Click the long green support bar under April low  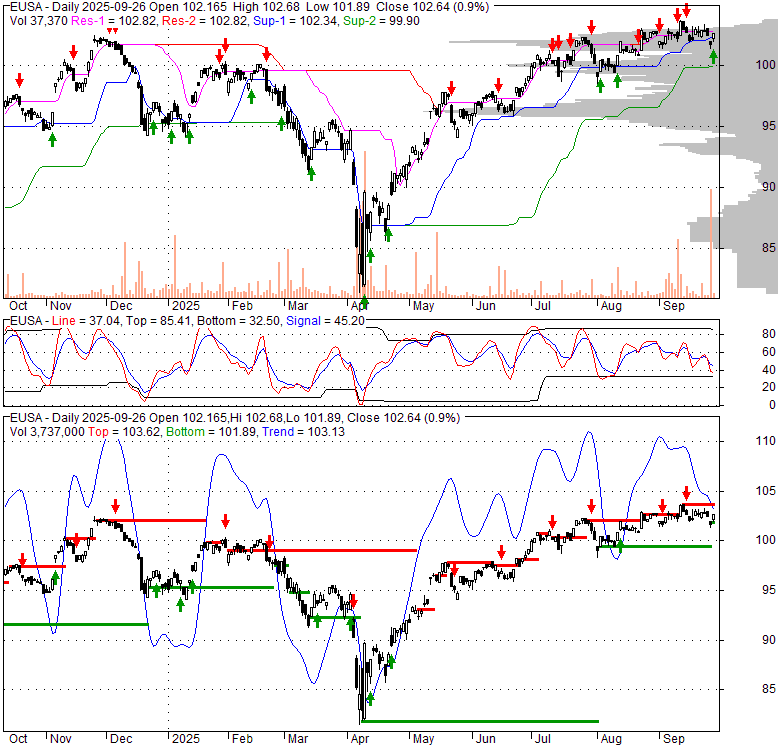481,721
